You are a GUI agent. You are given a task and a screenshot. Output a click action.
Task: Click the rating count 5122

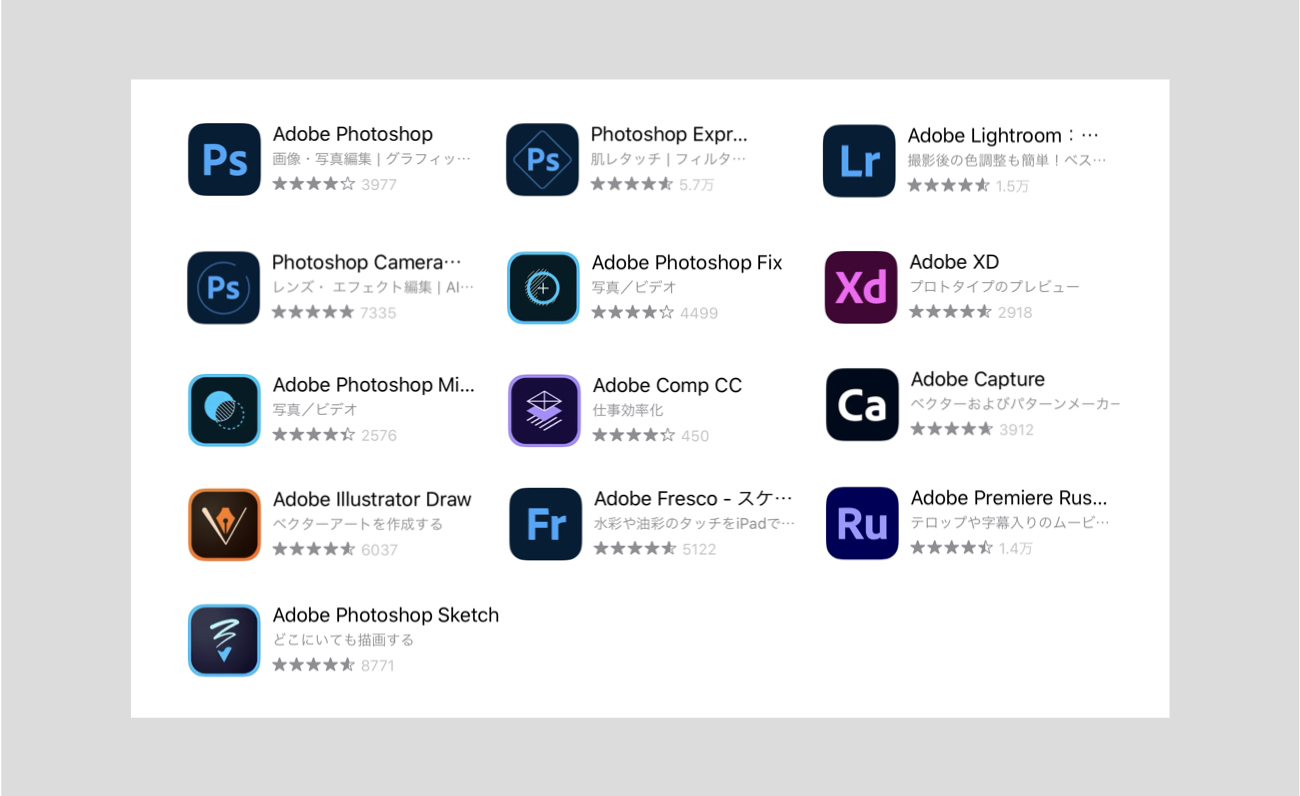(699, 548)
